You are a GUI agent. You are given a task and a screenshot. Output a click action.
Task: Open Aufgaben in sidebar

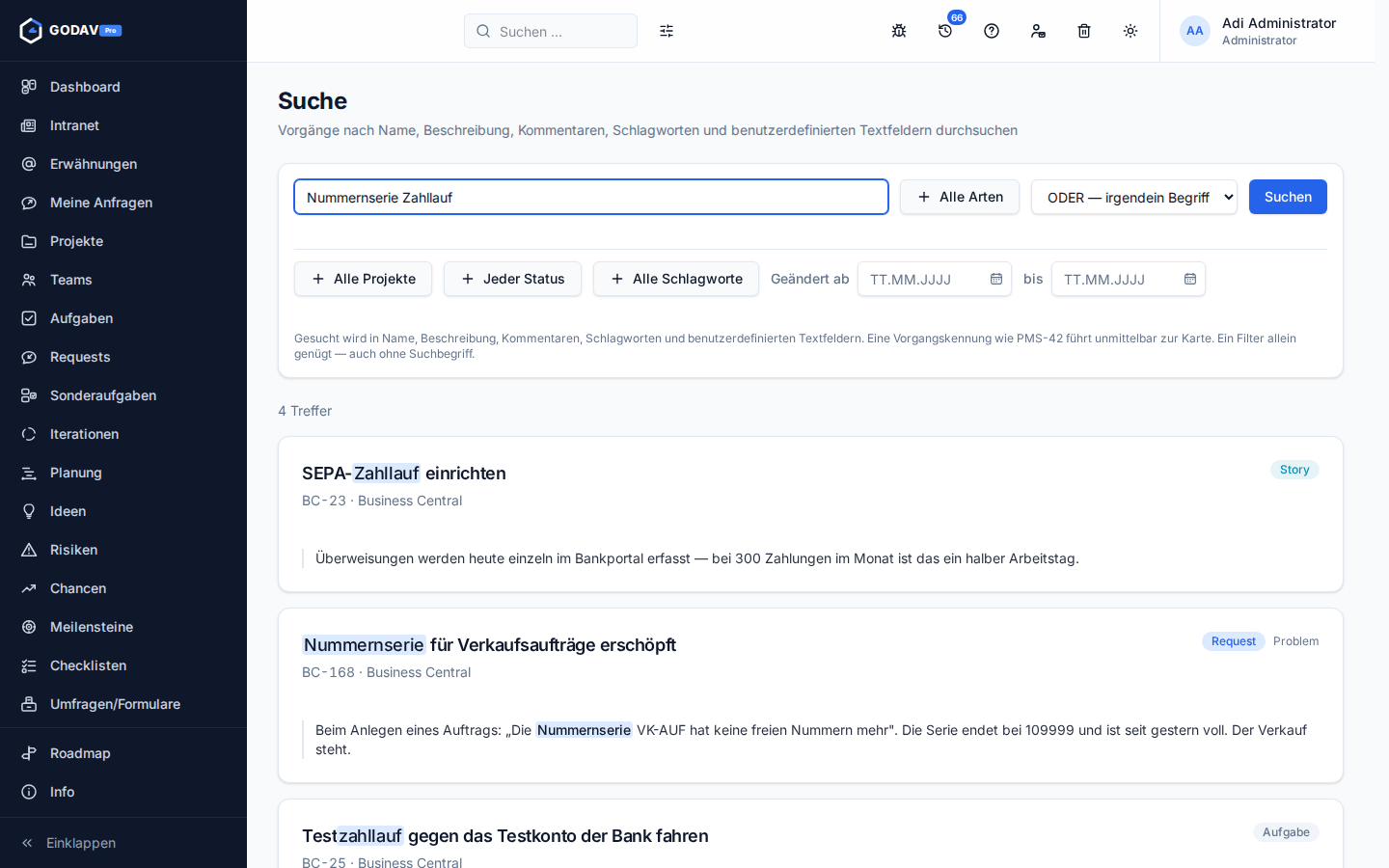pos(123,318)
